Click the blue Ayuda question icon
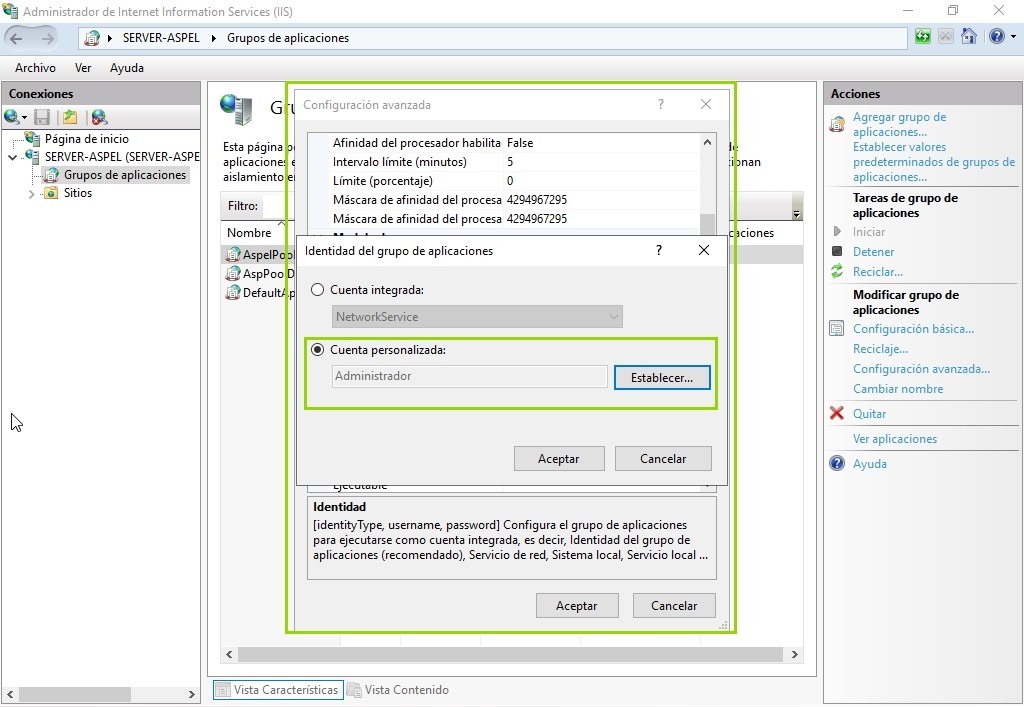Image resolution: width=1024 pixels, height=707 pixels. [x=837, y=463]
